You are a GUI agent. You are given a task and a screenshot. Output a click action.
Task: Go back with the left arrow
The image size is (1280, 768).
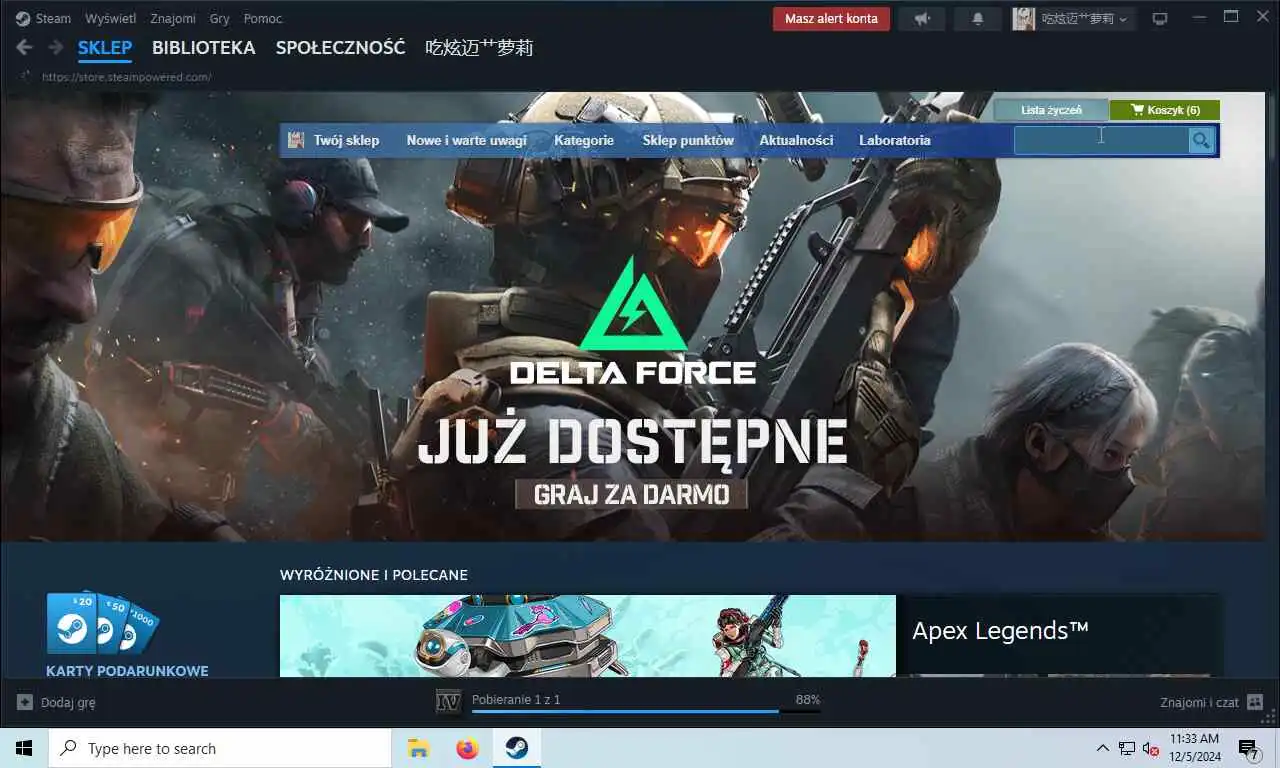coord(24,47)
